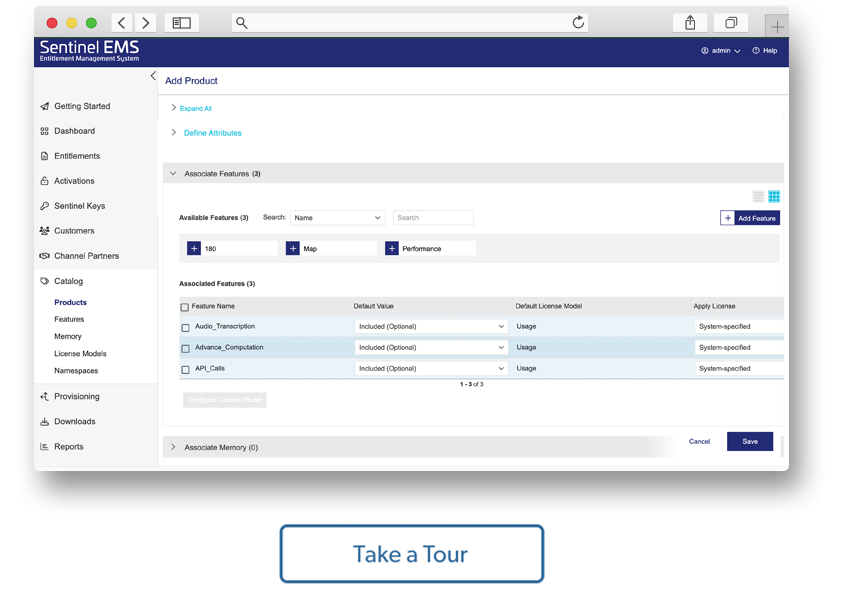Check the Audio_Transcription row checkbox
Viewport: 850px width, 600px height.
tap(185, 328)
